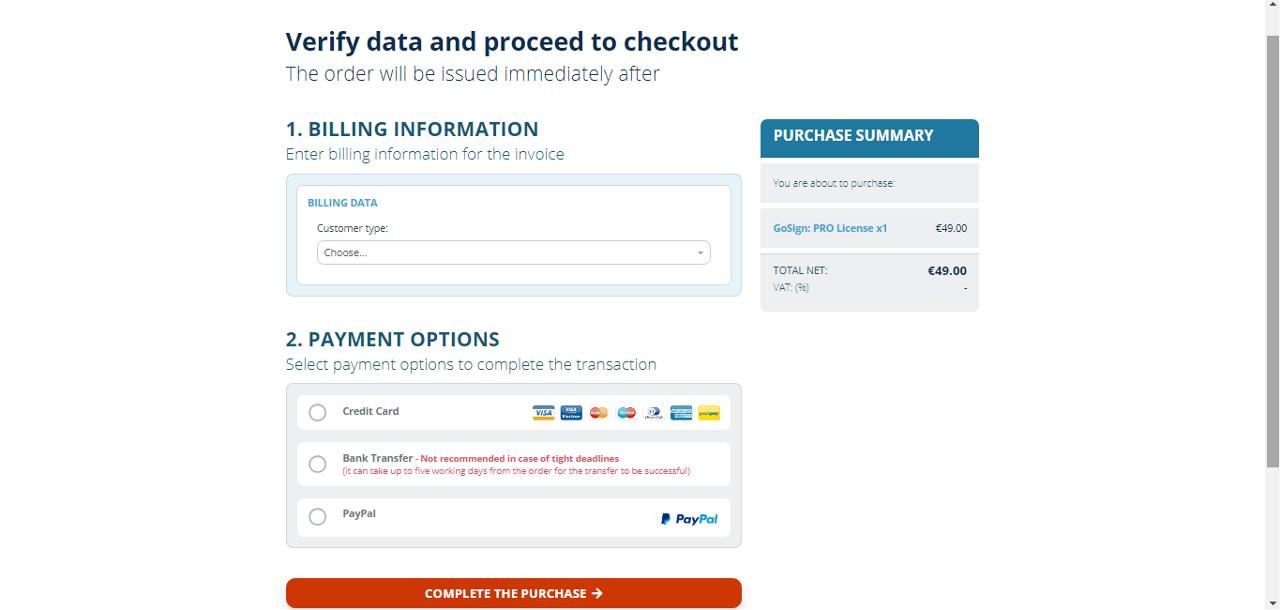Click the PayPal logo

(689, 519)
